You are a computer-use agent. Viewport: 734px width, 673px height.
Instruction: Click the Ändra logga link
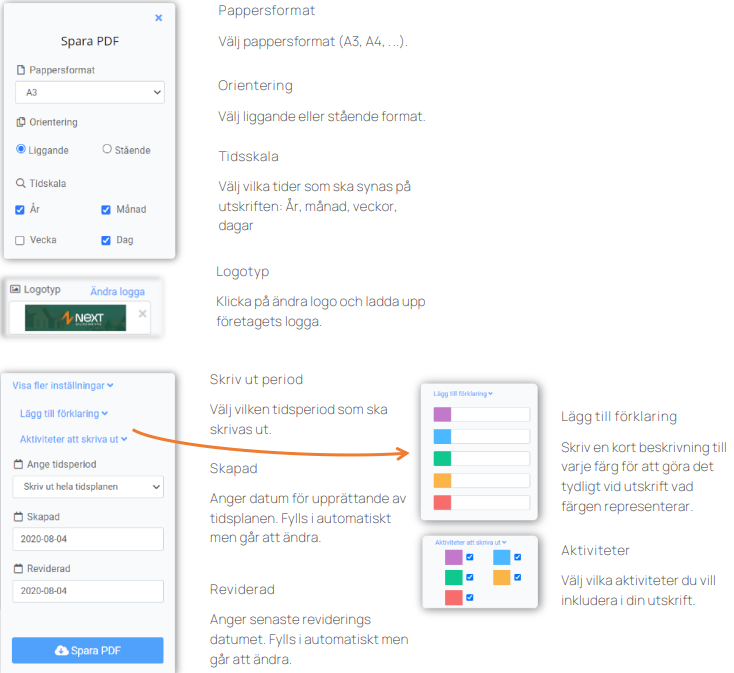pyautogui.click(x=117, y=292)
